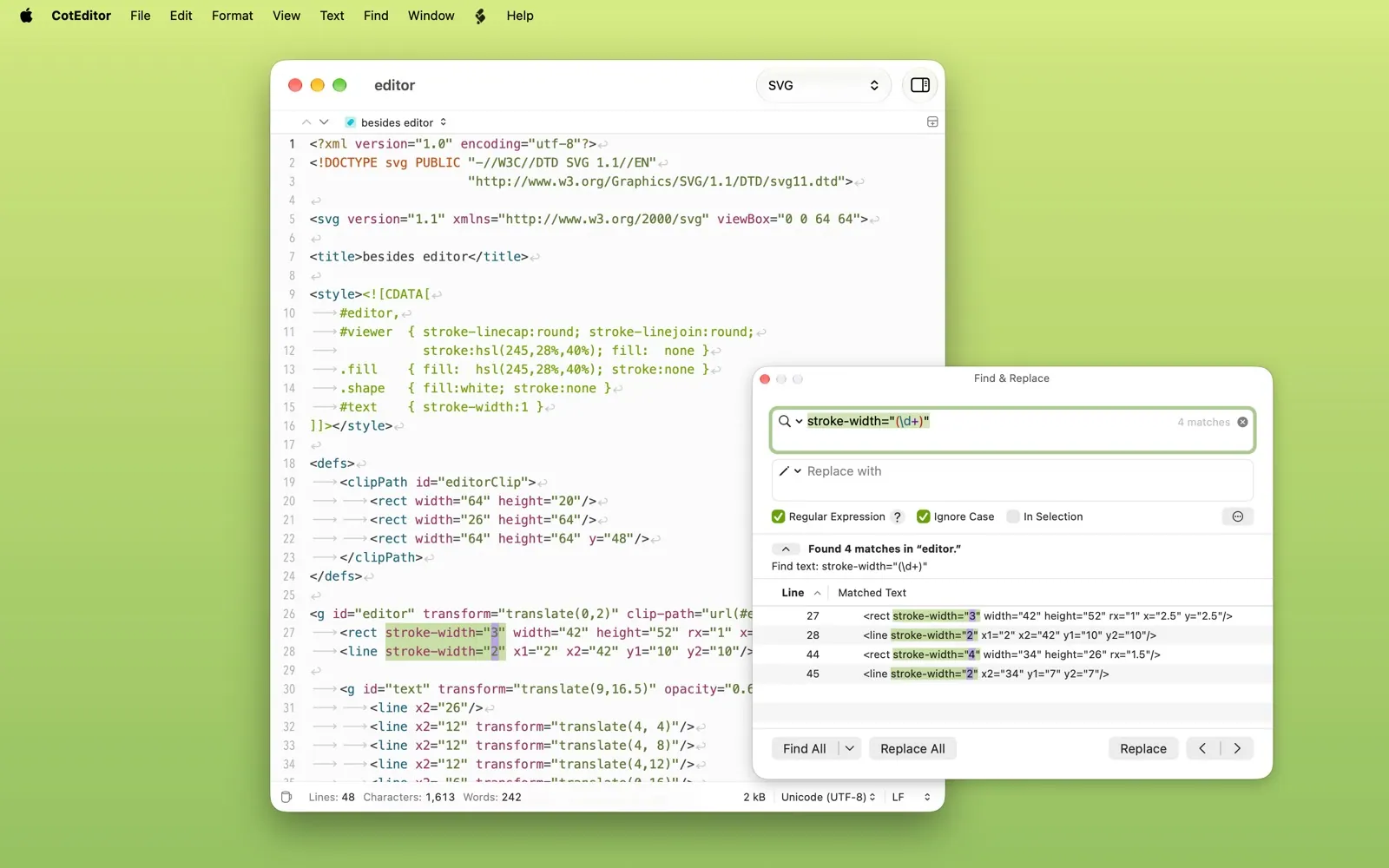Change Unicode (UTF-8) encoding popup
This screenshot has width=1389, height=868.
(x=828, y=797)
